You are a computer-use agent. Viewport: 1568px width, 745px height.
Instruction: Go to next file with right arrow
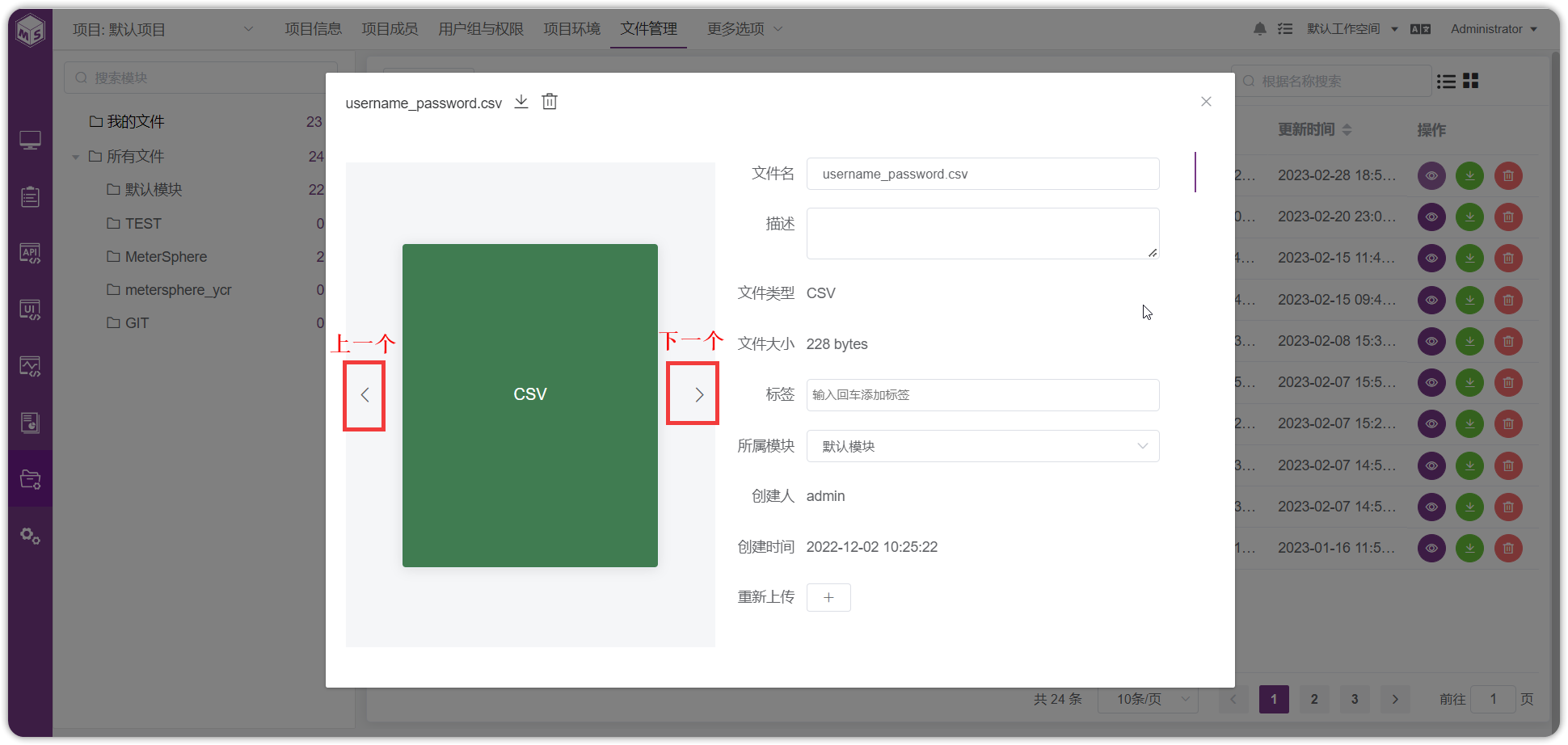tap(699, 394)
